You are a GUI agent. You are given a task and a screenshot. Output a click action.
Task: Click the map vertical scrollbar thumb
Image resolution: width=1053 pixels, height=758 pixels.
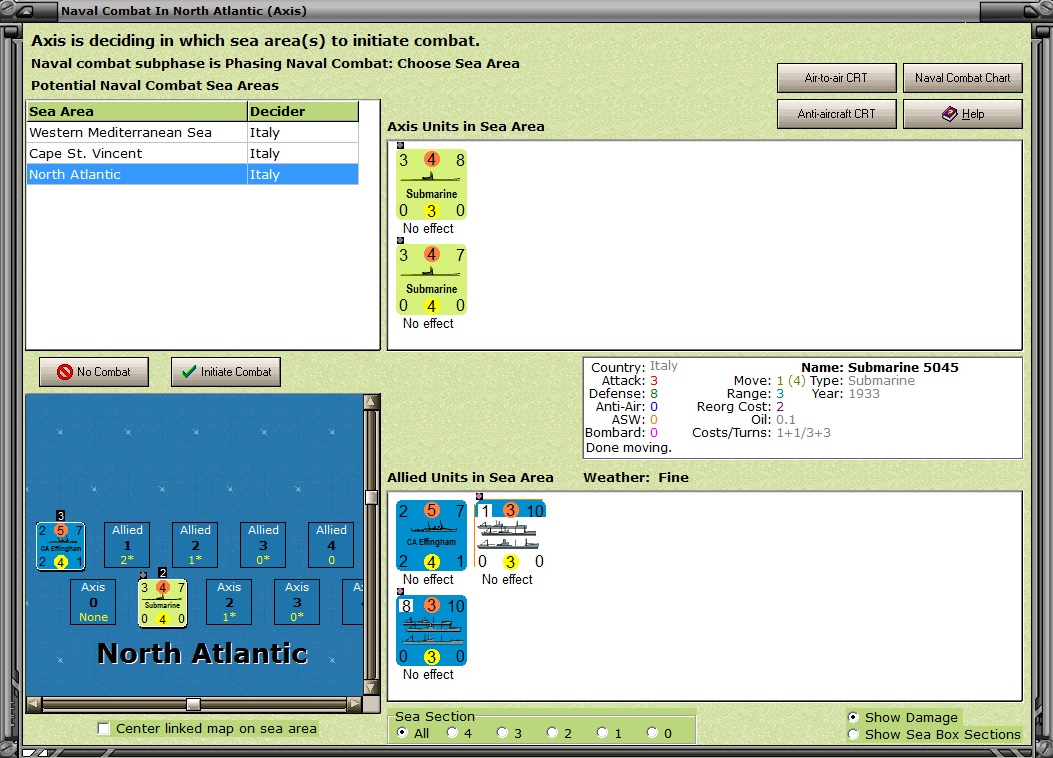click(371, 497)
